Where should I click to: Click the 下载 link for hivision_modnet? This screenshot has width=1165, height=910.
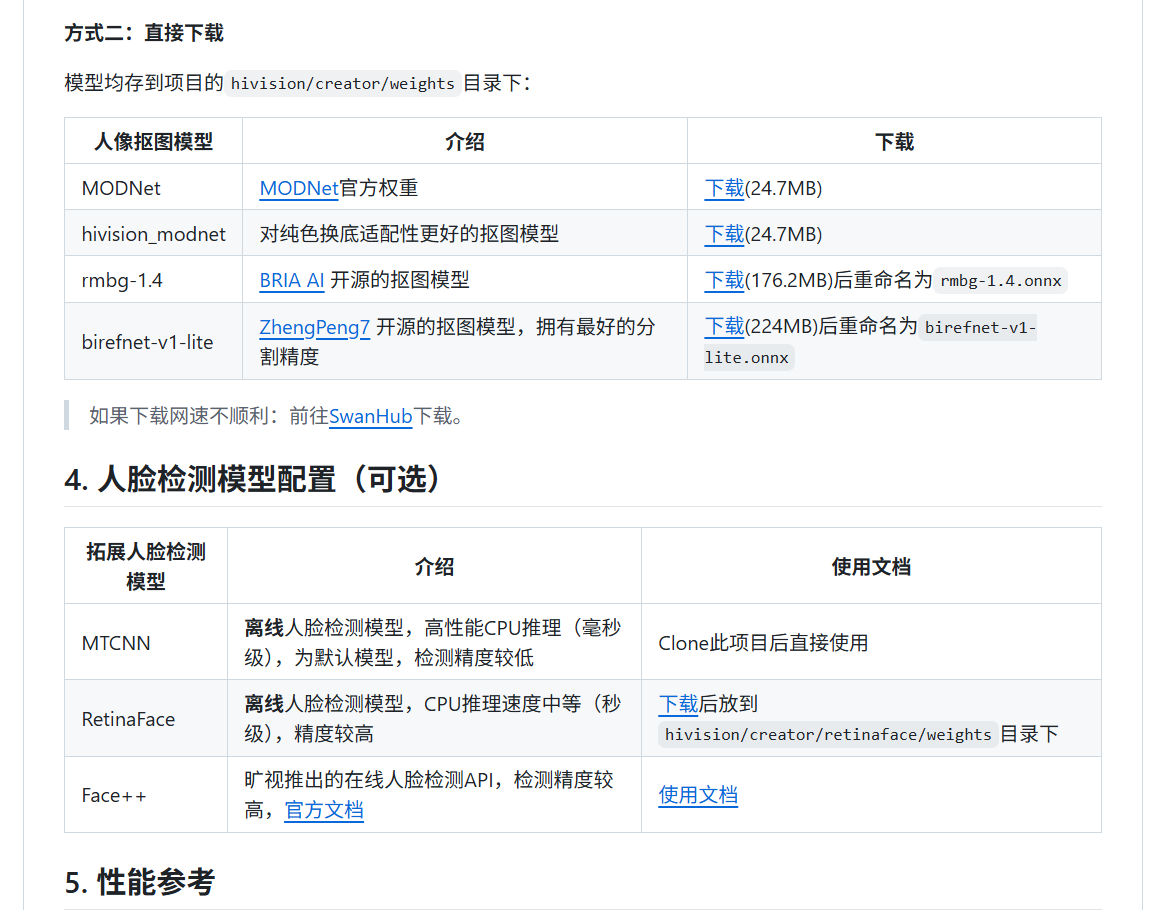click(x=724, y=234)
